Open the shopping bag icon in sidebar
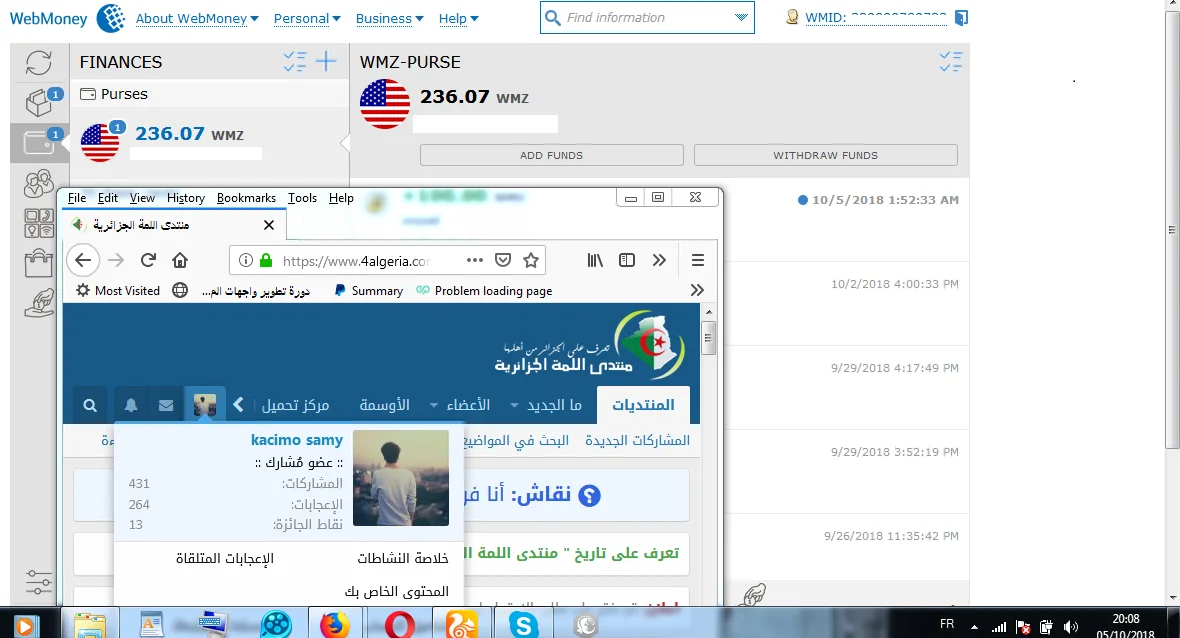This screenshot has width=1180, height=638. tap(38, 263)
